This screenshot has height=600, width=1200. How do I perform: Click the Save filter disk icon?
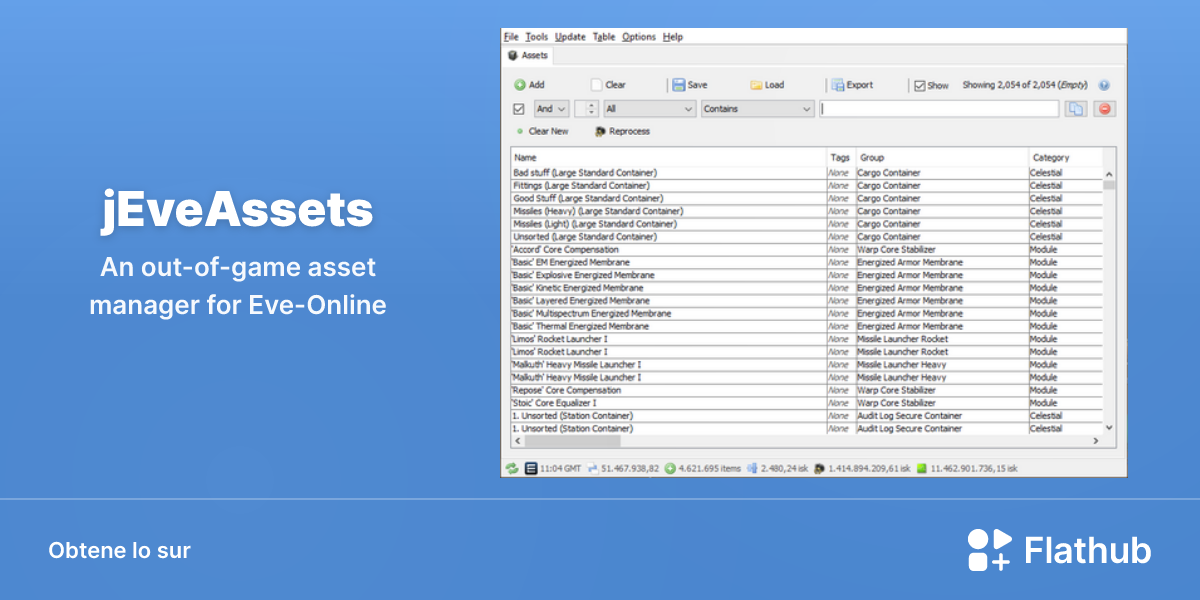(678, 85)
